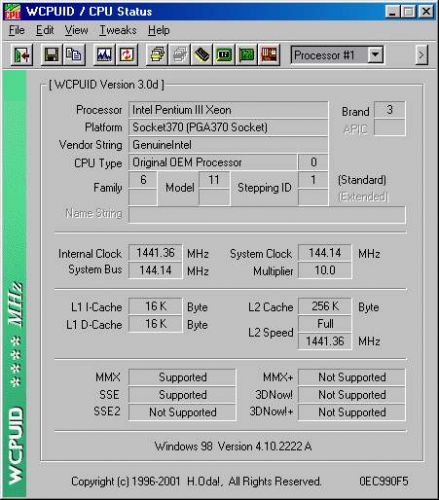Minimize the WCPUID window
The height and width of the screenshot is (500, 439).
pyautogui.click(x=393, y=12)
